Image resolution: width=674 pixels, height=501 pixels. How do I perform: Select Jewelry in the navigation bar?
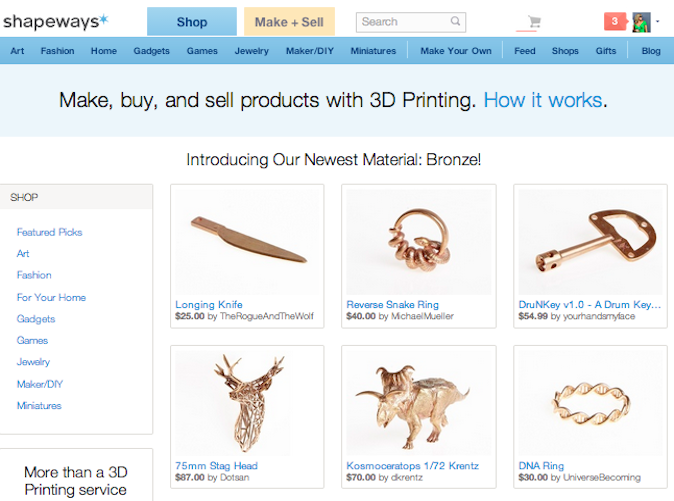(251, 50)
